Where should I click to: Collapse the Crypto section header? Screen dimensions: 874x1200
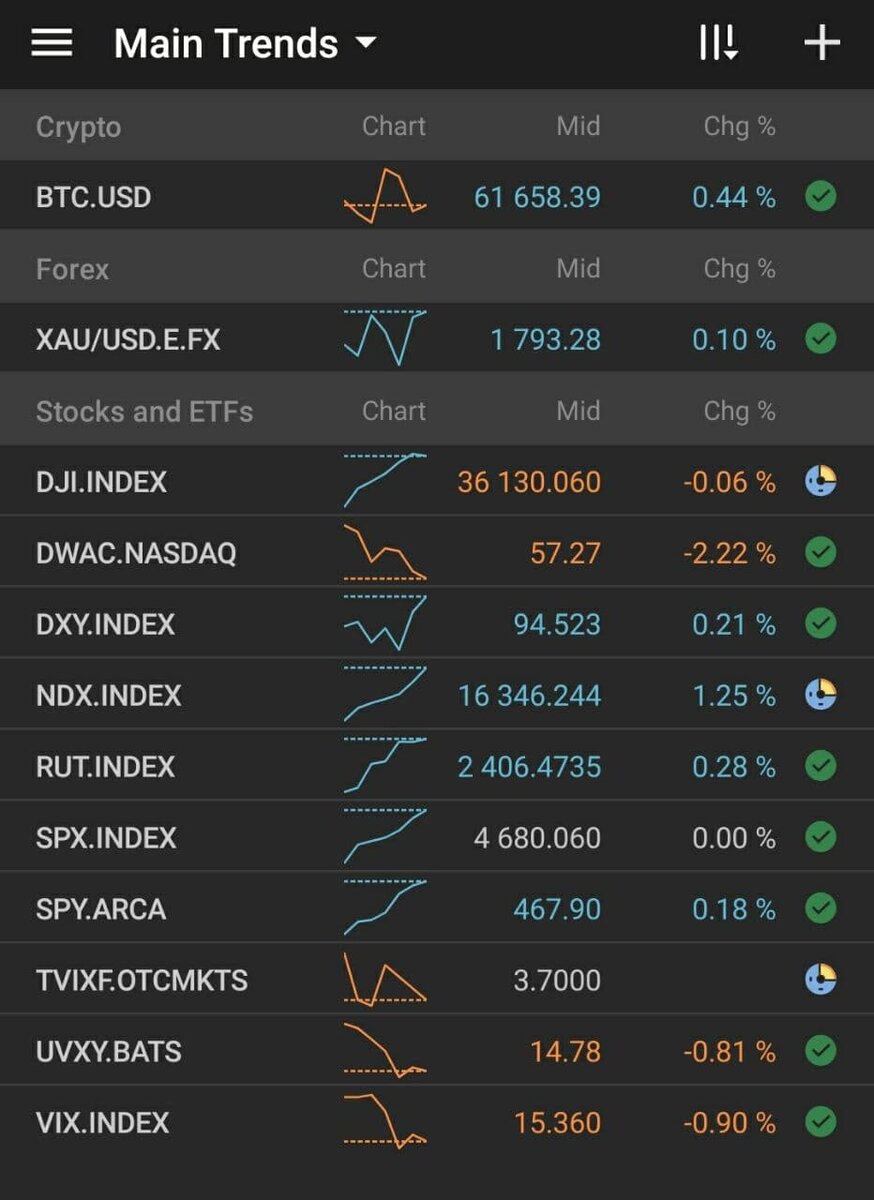coord(437,126)
